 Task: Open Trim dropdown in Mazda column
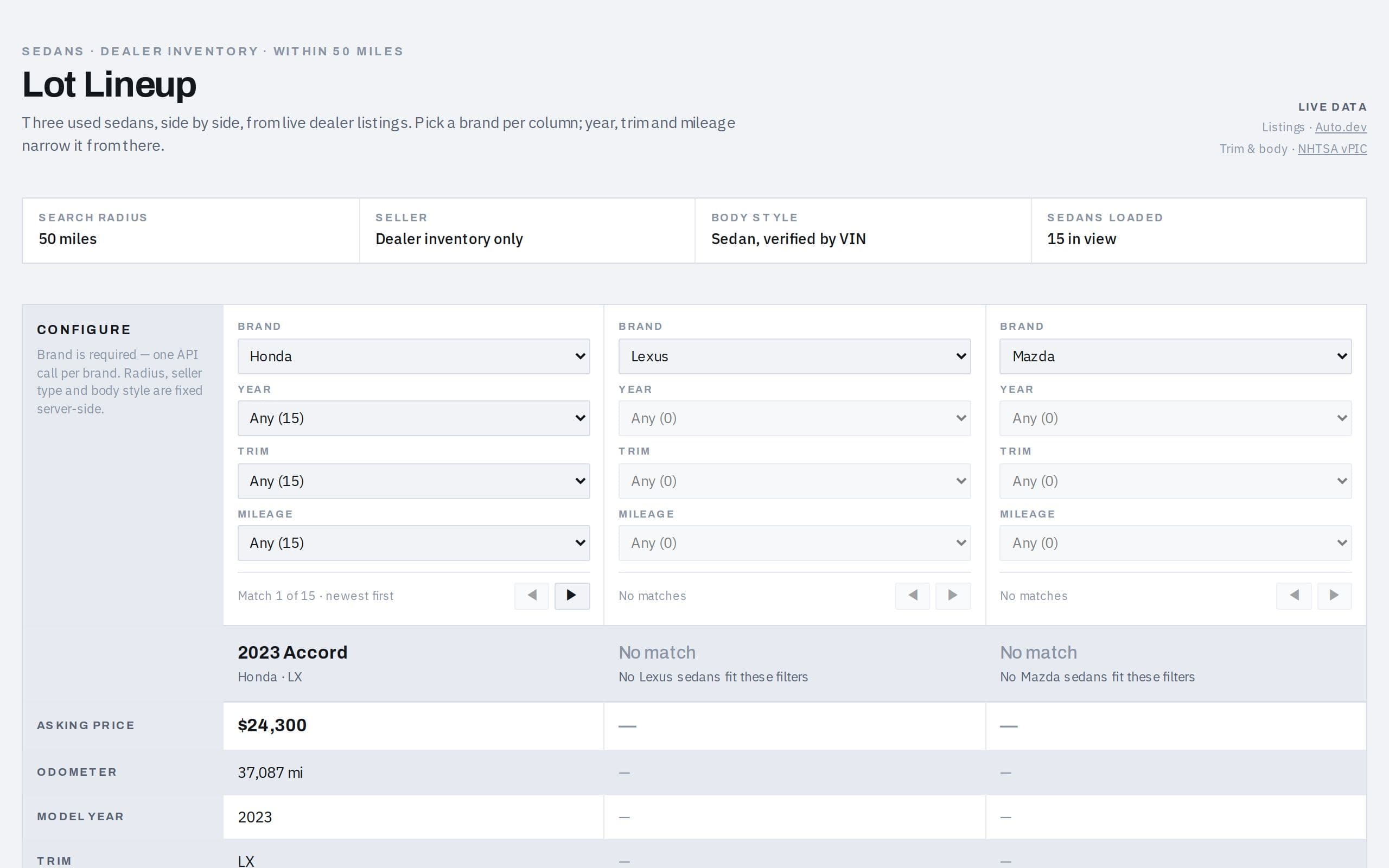[1175, 481]
